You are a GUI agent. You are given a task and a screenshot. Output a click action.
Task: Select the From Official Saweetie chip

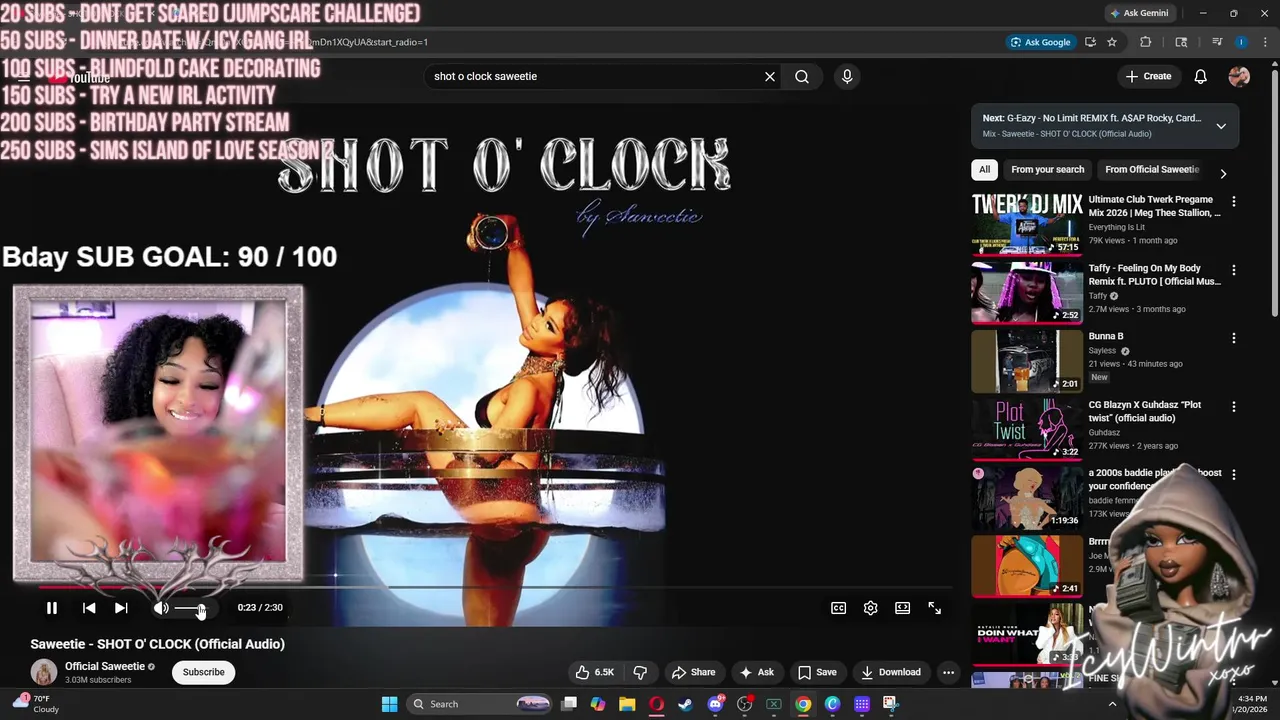tap(1152, 169)
